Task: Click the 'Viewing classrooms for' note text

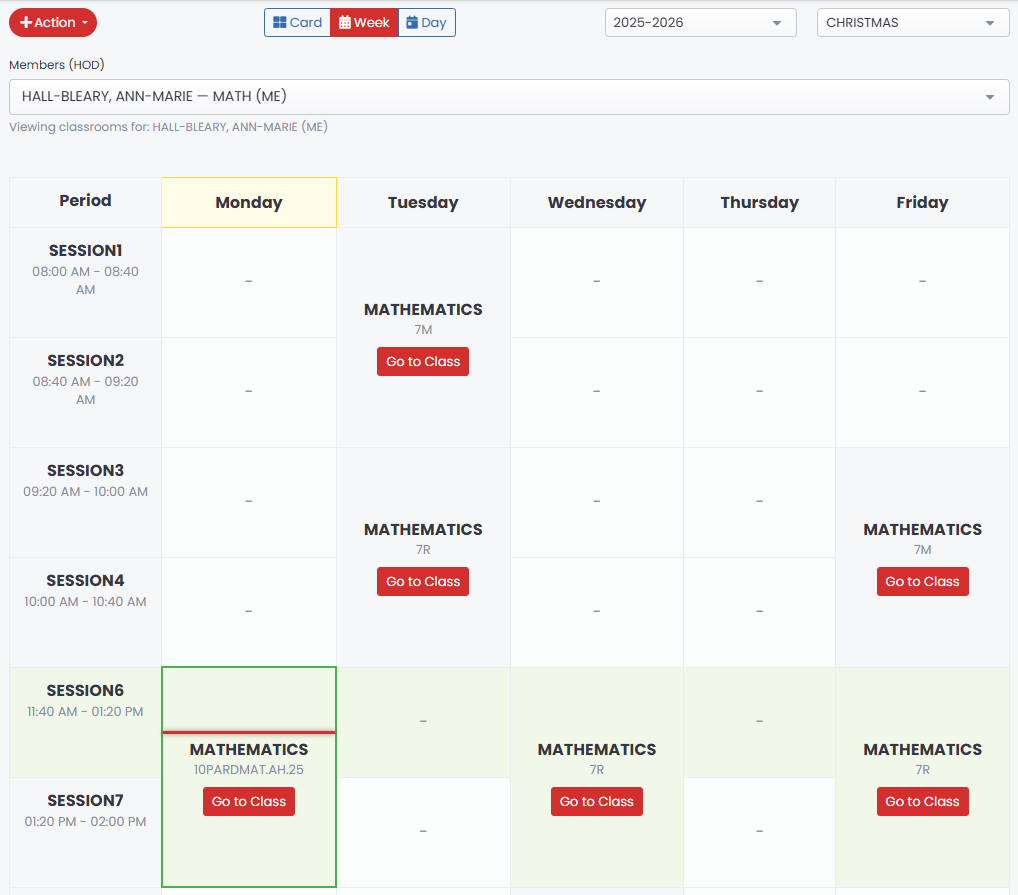Action: [168, 127]
